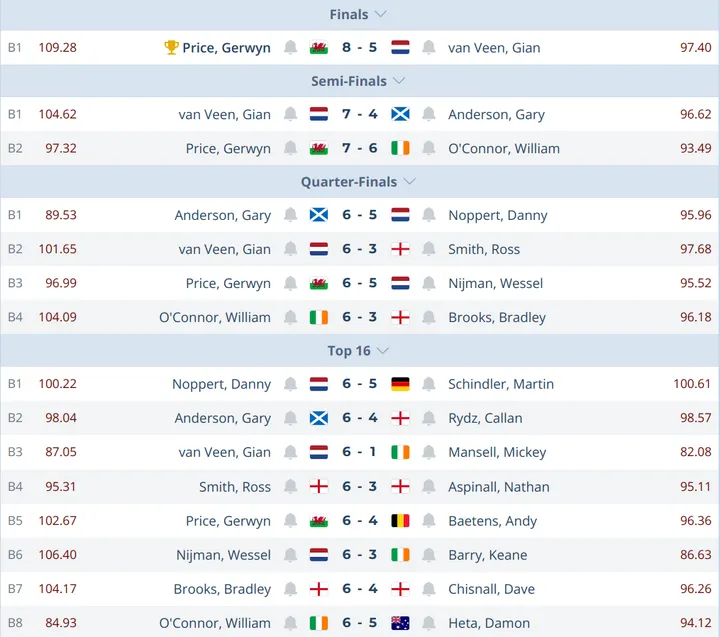Click the gold trophy icon beside Price, Gerwyn
Screen dimensions: 720x637
[x=172, y=48]
